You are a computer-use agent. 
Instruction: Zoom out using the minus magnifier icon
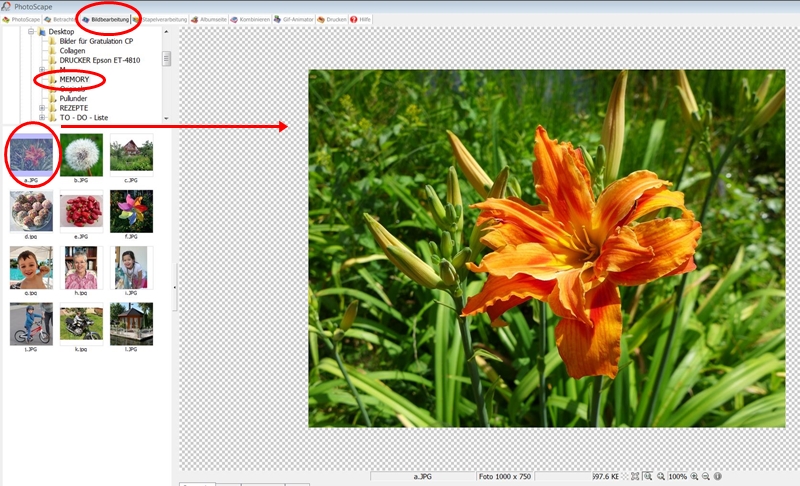tap(706, 477)
